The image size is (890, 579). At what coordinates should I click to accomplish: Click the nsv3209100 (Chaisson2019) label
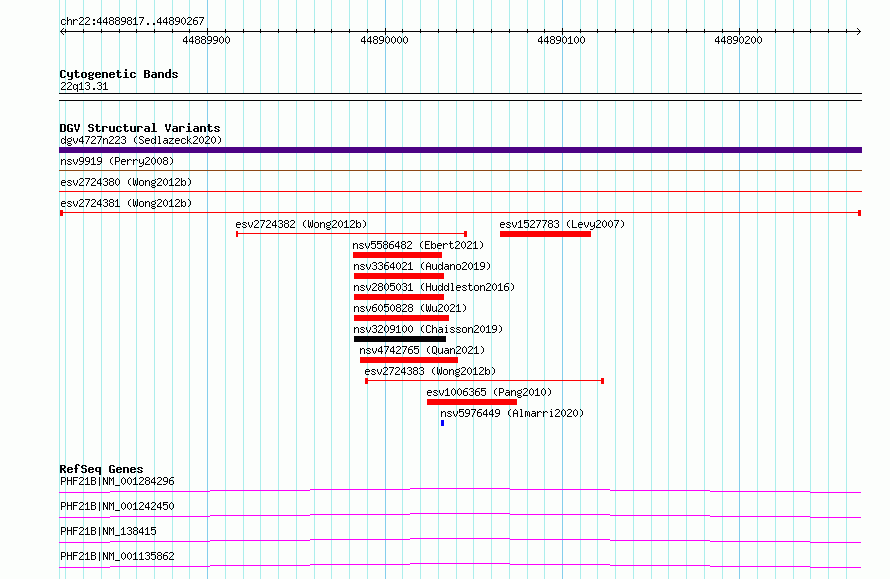(428, 329)
